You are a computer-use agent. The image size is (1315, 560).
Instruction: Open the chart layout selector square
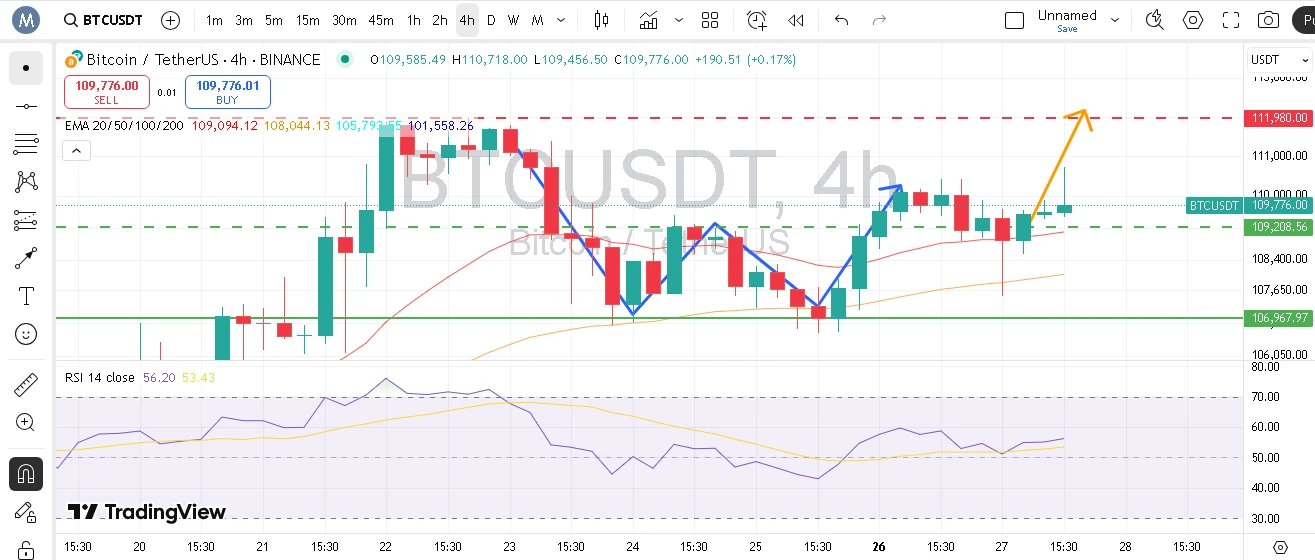[1014, 20]
